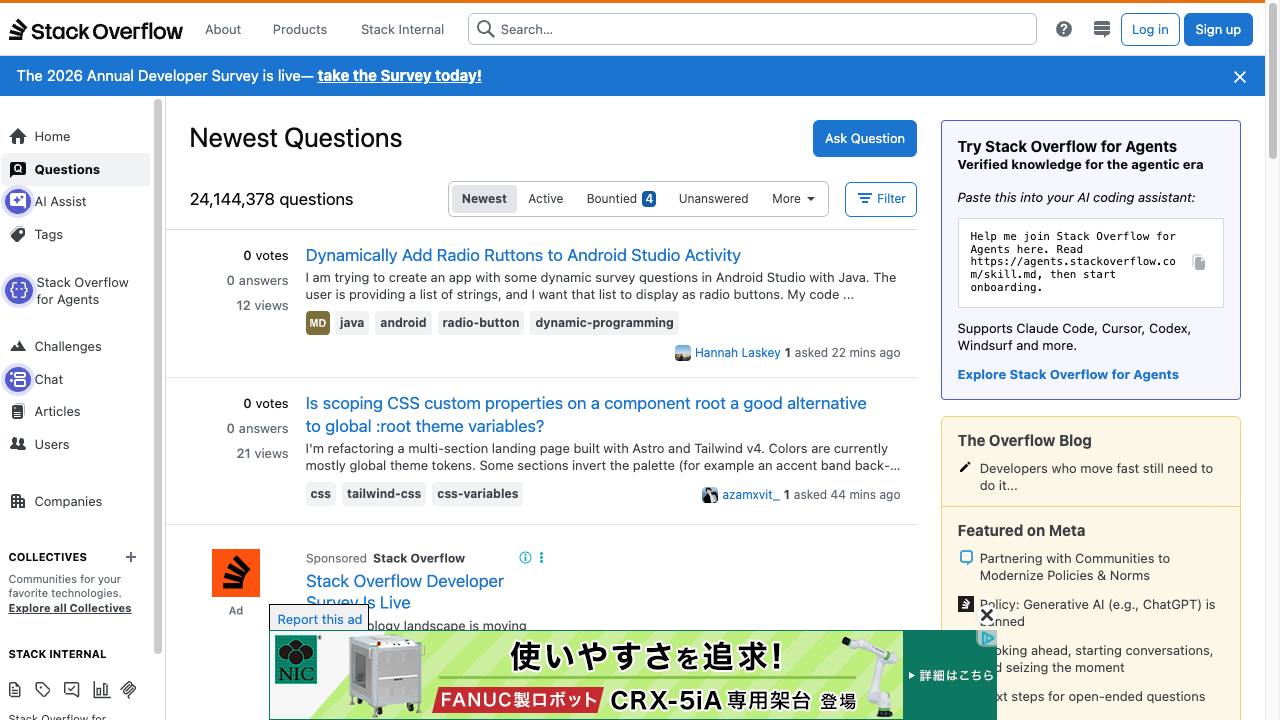Open the Stack Exchange sites switcher icon
This screenshot has height=720, width=1280.
click(x=1102, y=29)
